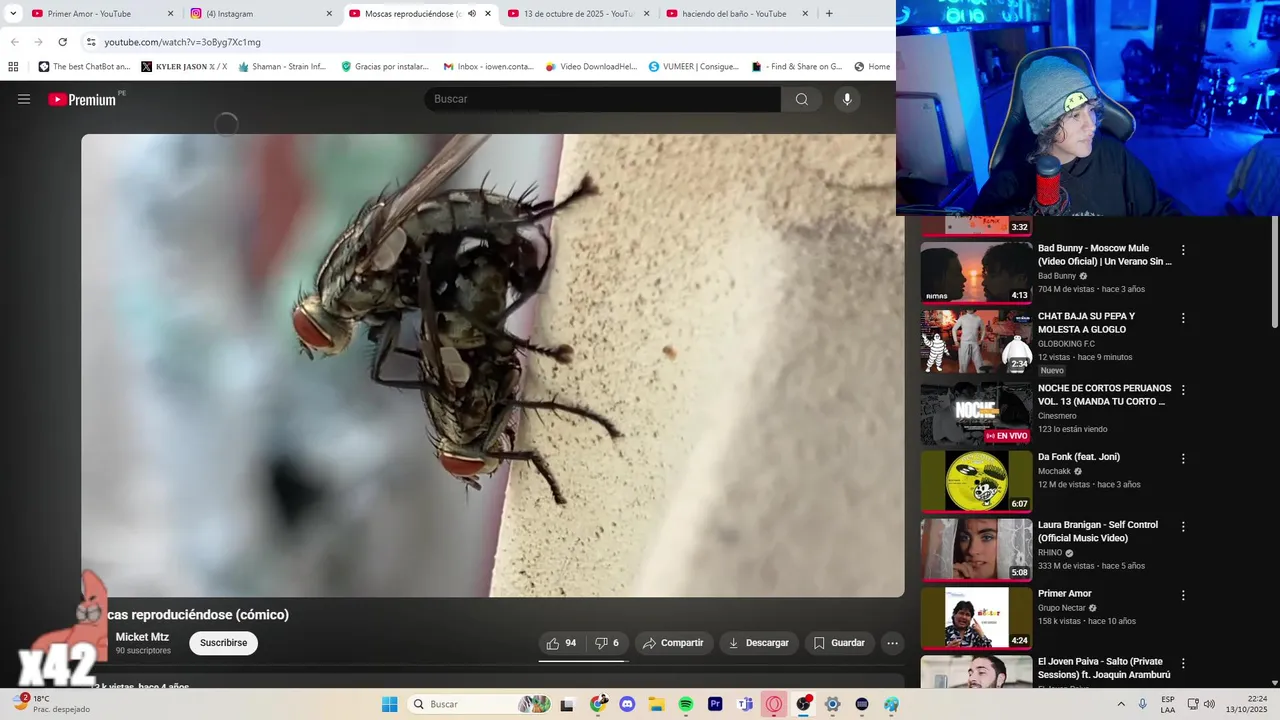Open the YouTube guide hamburger menu

pos(24,99)
